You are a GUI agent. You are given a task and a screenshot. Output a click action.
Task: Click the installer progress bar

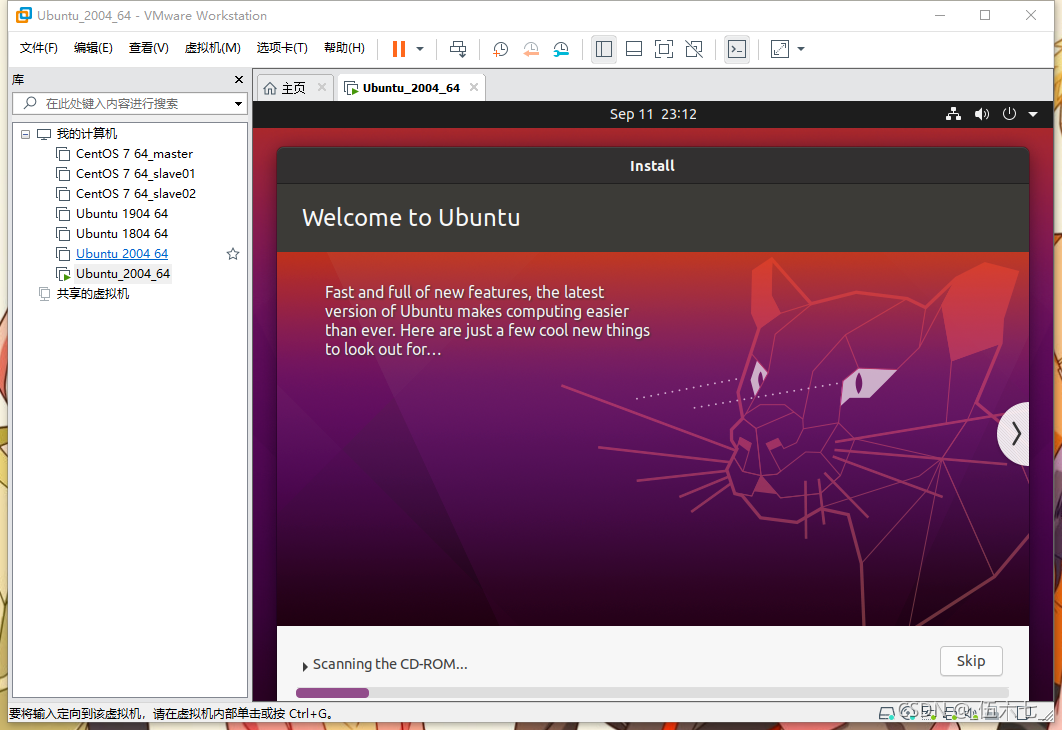[x=652, y=693]
